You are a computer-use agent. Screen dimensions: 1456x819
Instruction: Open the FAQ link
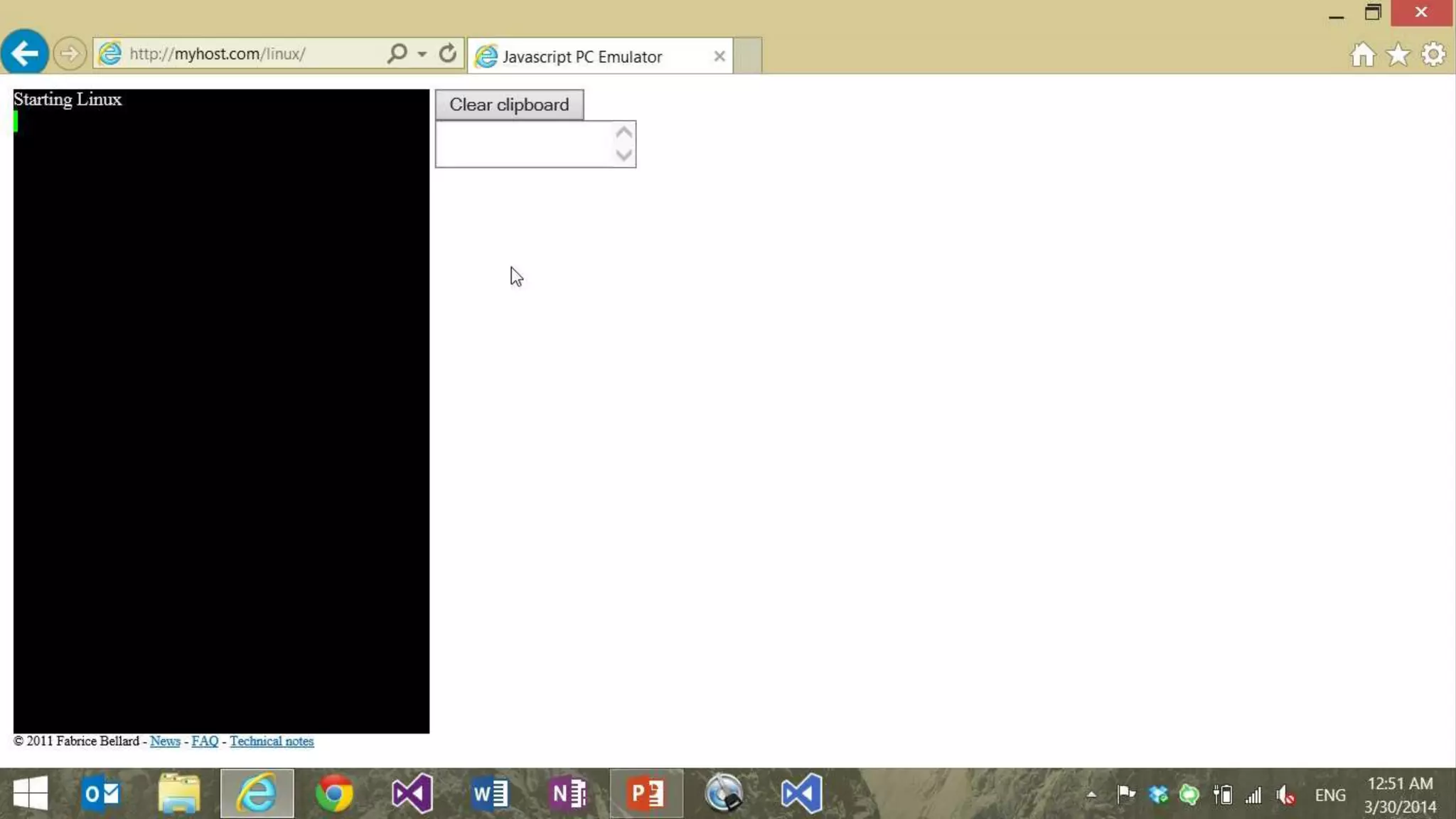pyautogui.click(x=205, y=741)
